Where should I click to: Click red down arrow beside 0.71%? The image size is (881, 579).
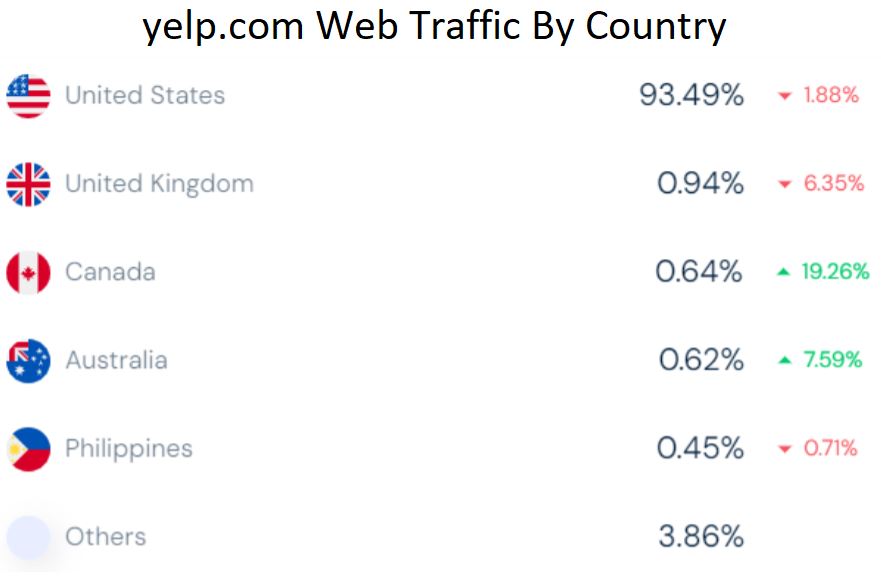[x=785, y=449]
